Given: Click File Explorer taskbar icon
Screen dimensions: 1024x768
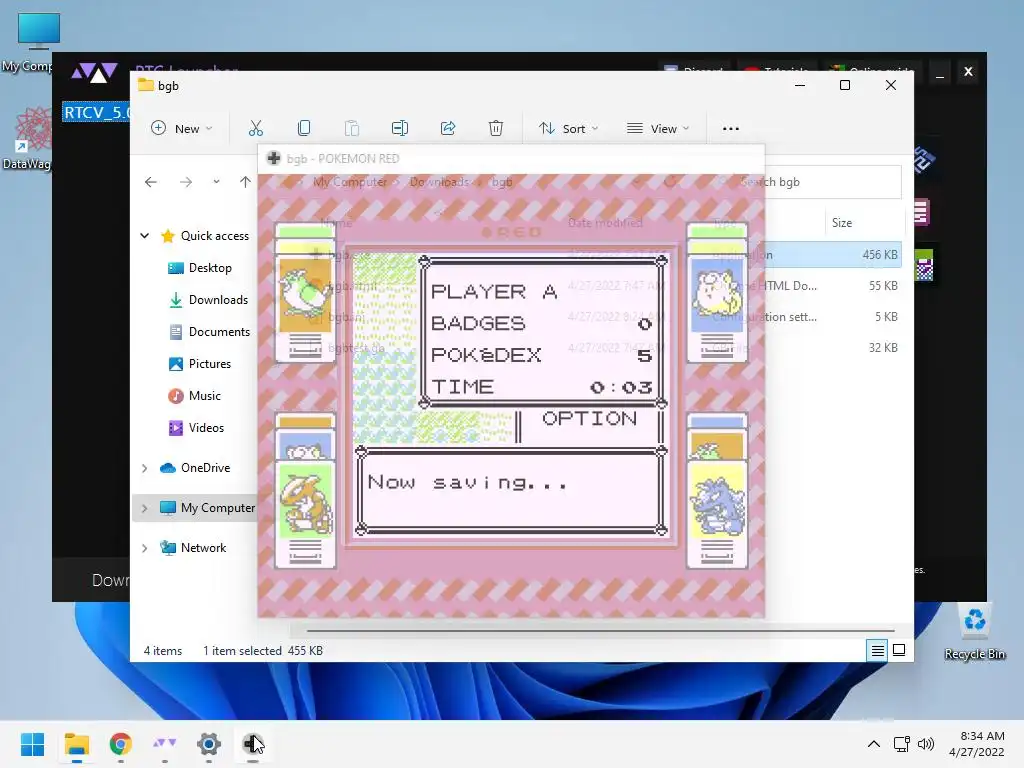Looking at the screenshot, I should (x=77, y=744).
